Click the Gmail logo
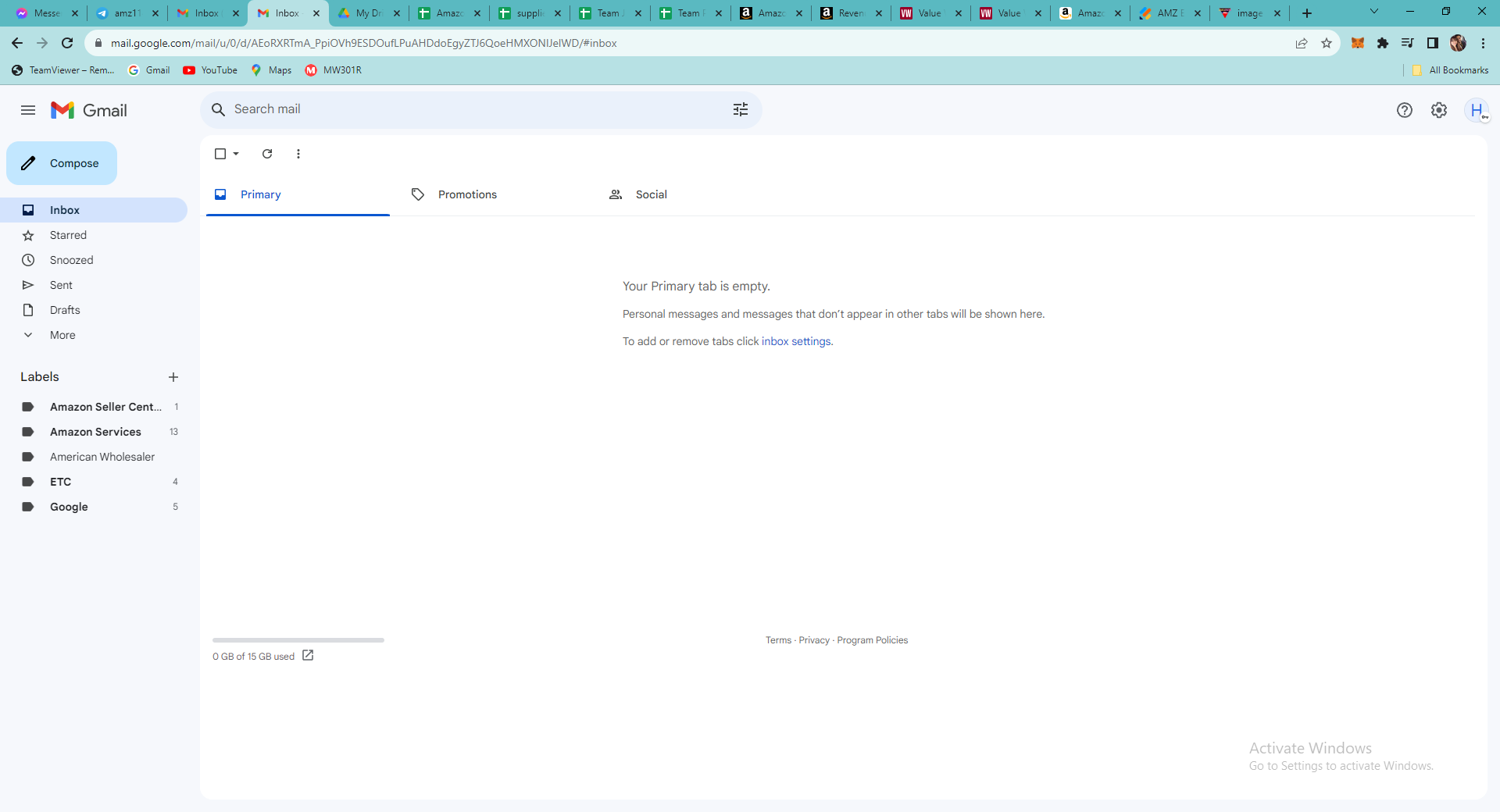The image size is (1500, 812). tap(89, 110)
